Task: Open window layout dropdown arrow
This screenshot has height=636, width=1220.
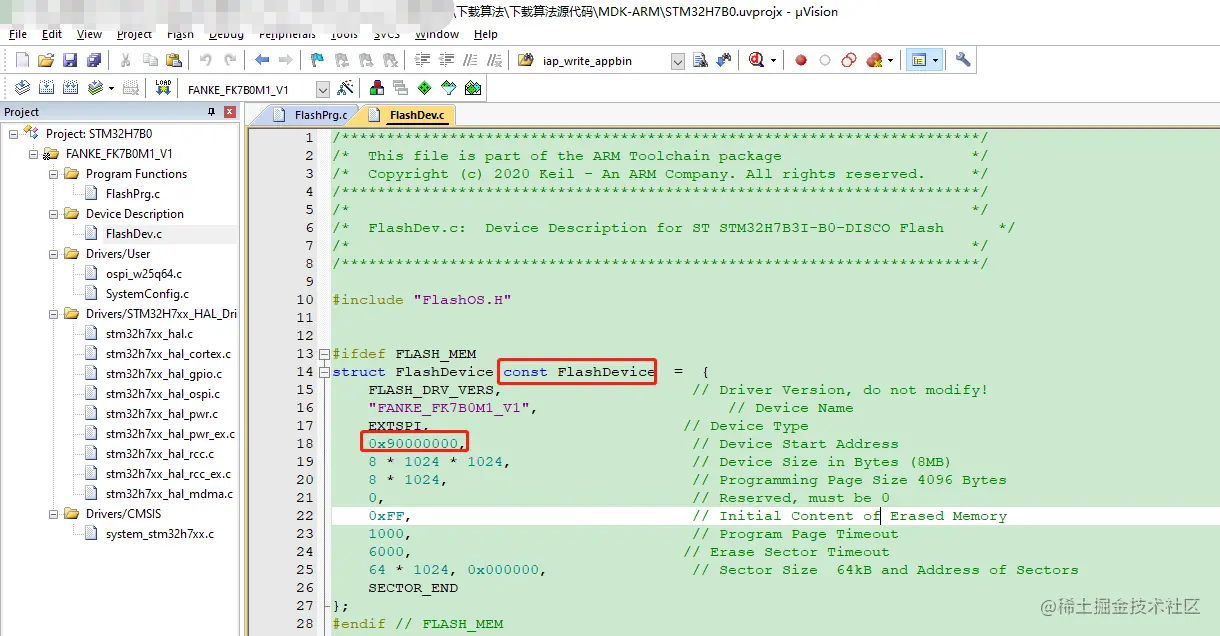Action: (x=936, y=60)
